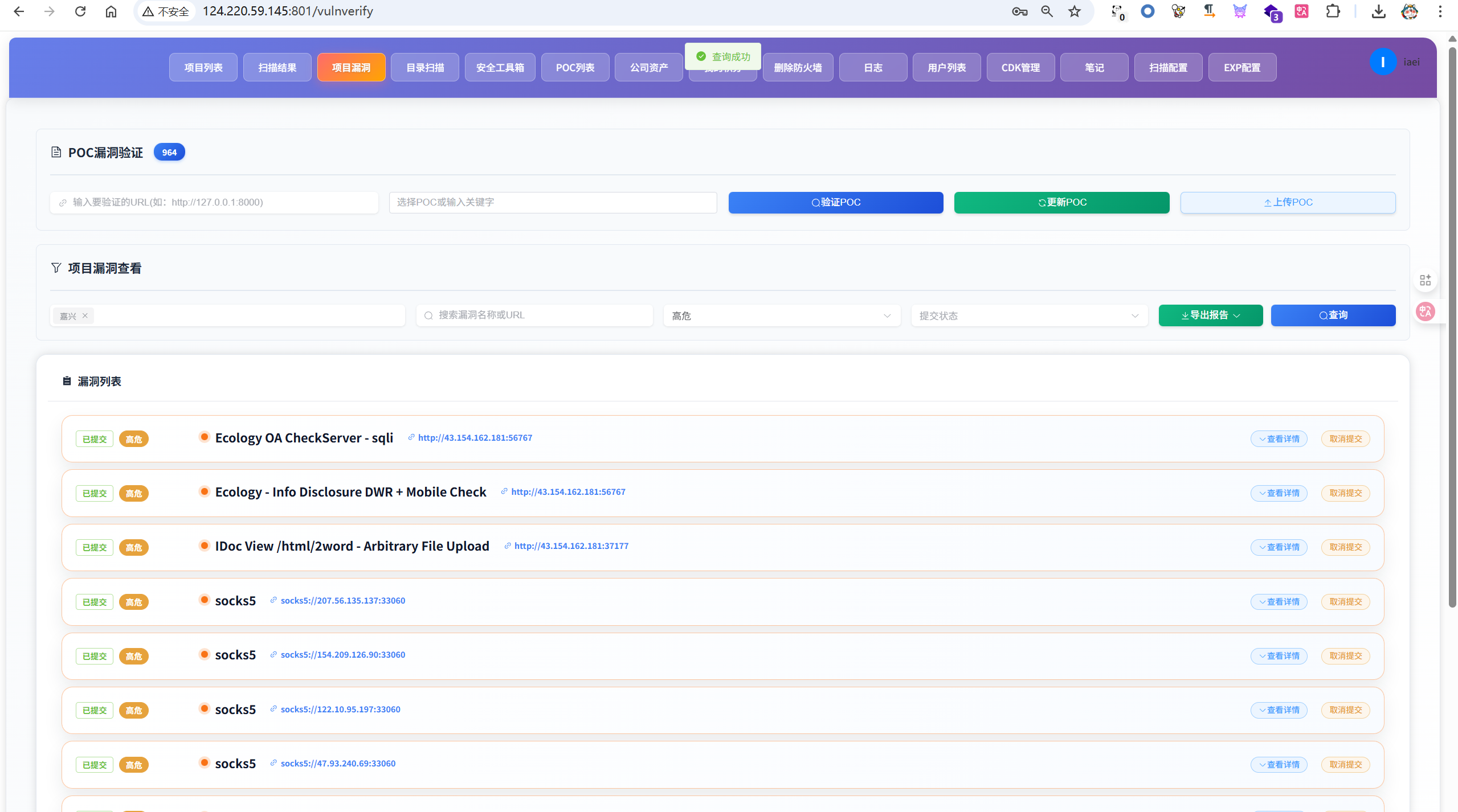Screen dimensions: 1458x812
Task: Switch to the 扫描结果 tab
Action: pos(277,68)
